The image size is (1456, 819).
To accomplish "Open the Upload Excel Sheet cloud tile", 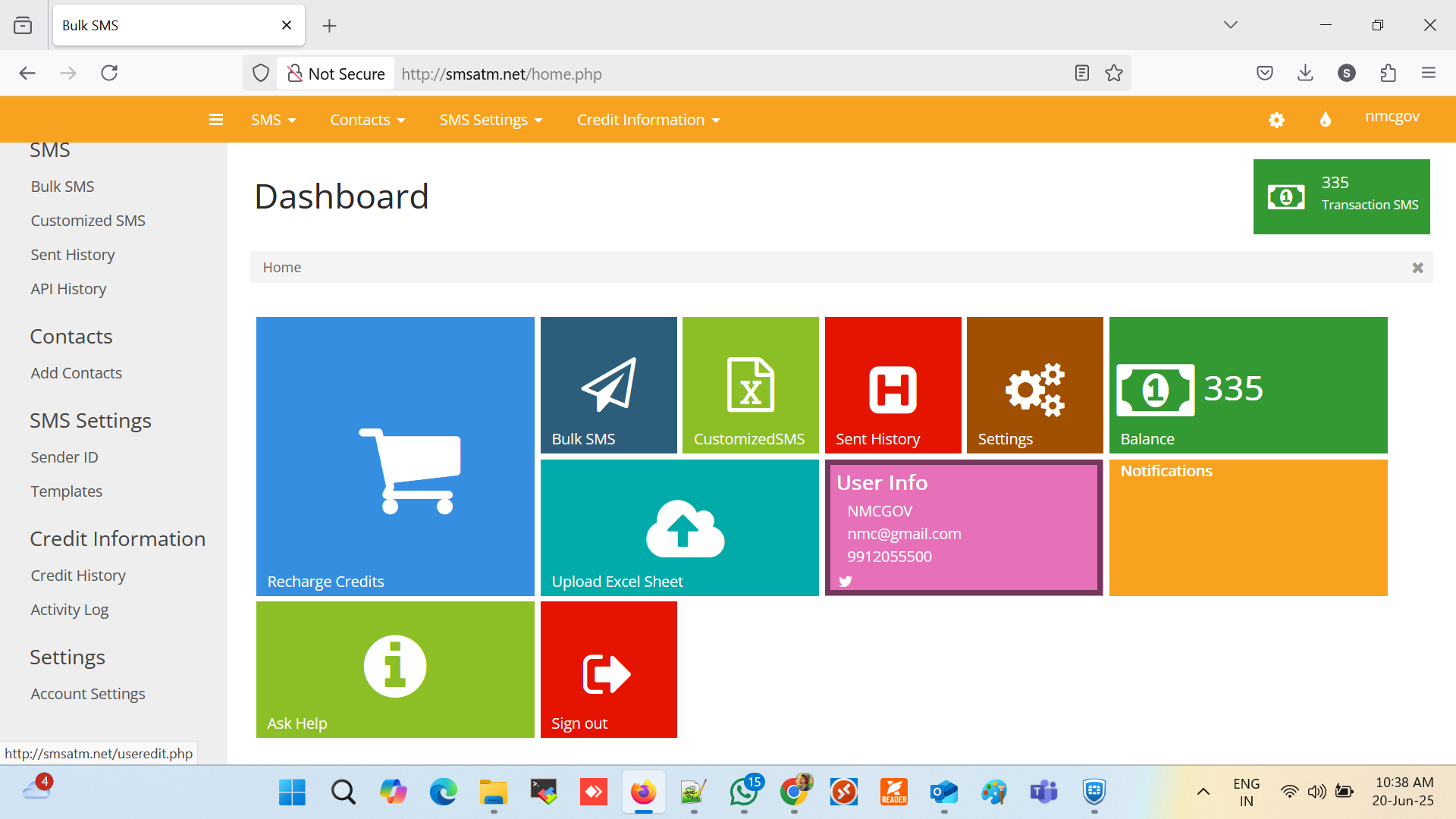I will 679,527.
